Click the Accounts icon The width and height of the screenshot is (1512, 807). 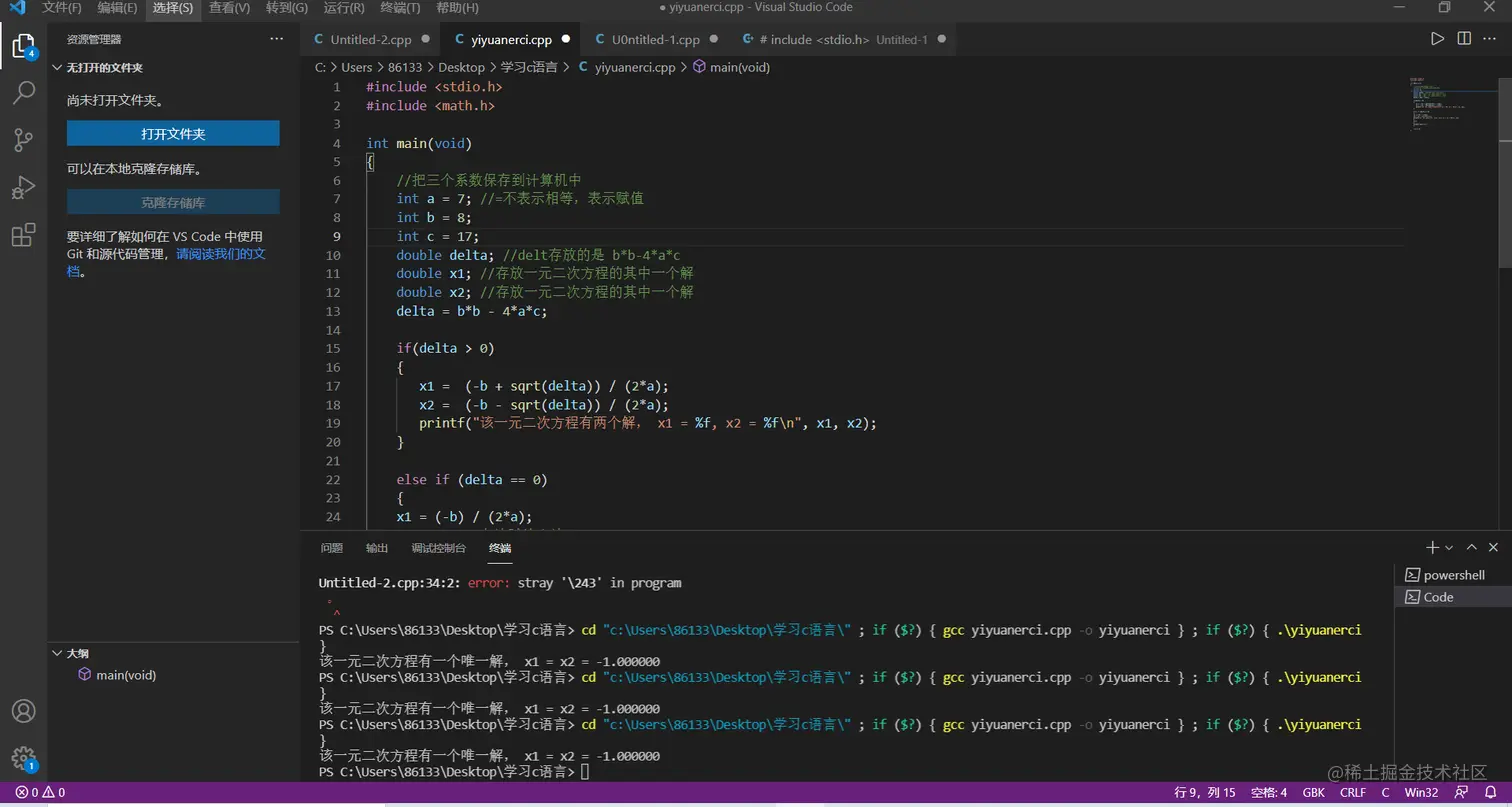(x=23, y=711)
